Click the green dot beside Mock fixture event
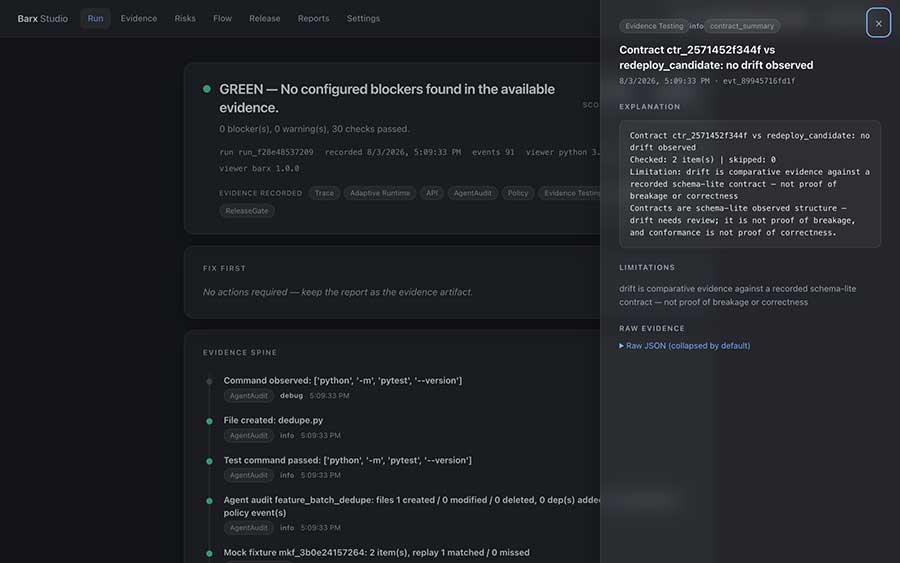This screenshot has width=900, height=563. [210, 554]
